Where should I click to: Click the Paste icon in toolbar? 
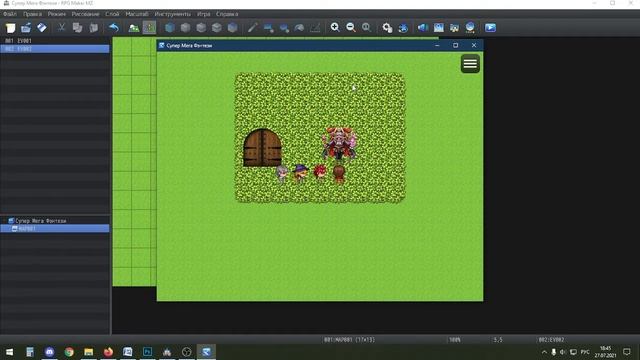click(93, 27)
